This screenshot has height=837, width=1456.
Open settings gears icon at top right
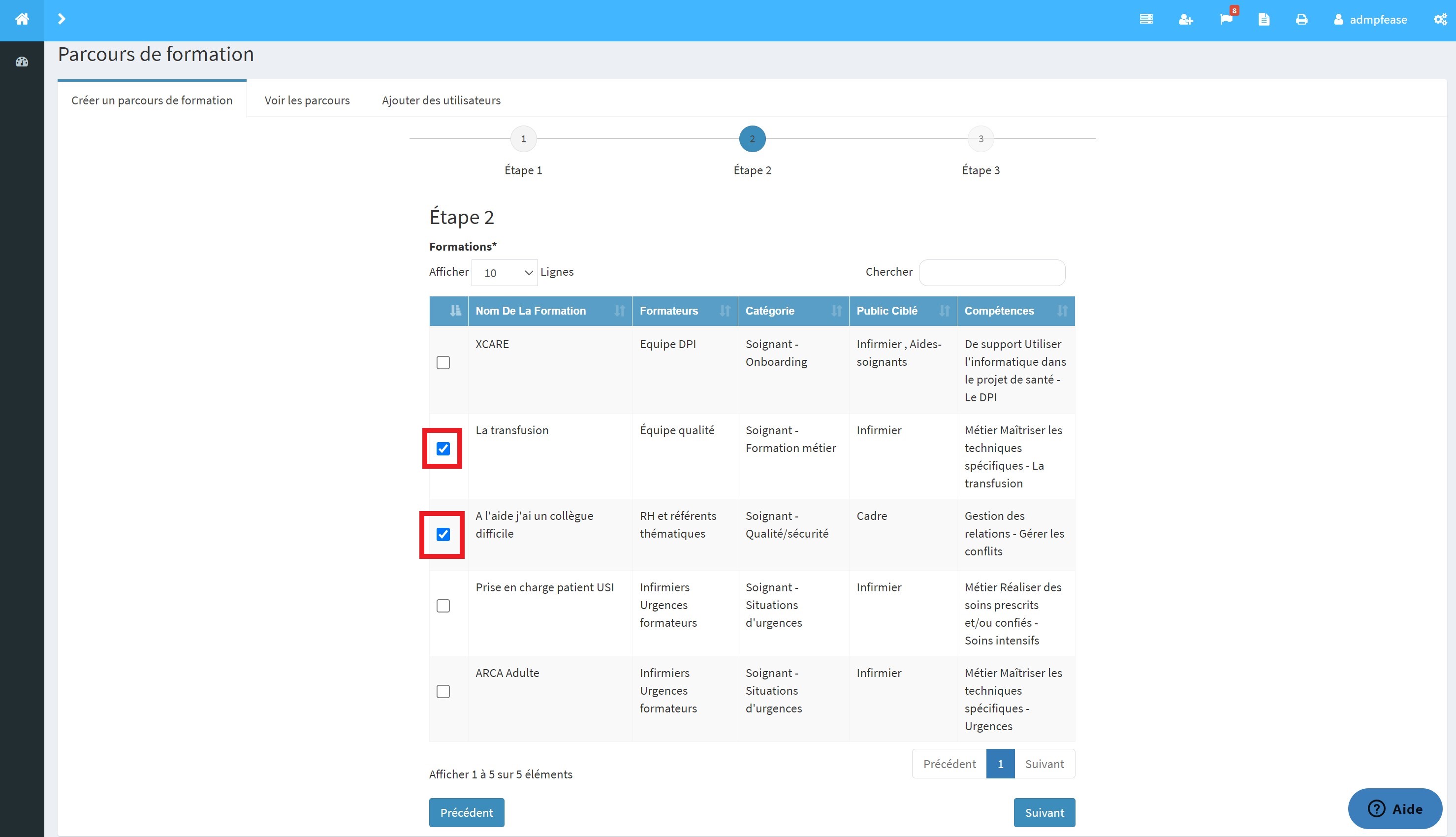(1440, 20)
